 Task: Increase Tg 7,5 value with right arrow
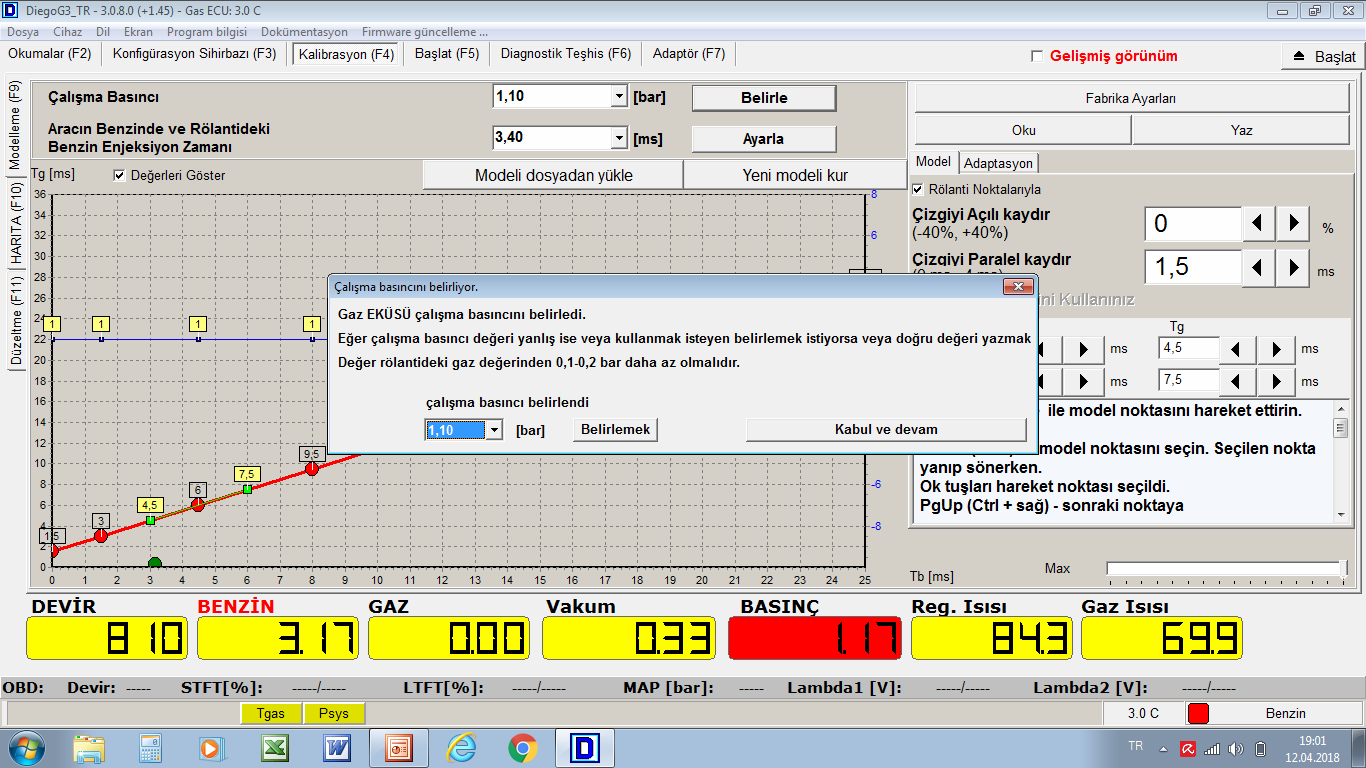(1277, 381)
